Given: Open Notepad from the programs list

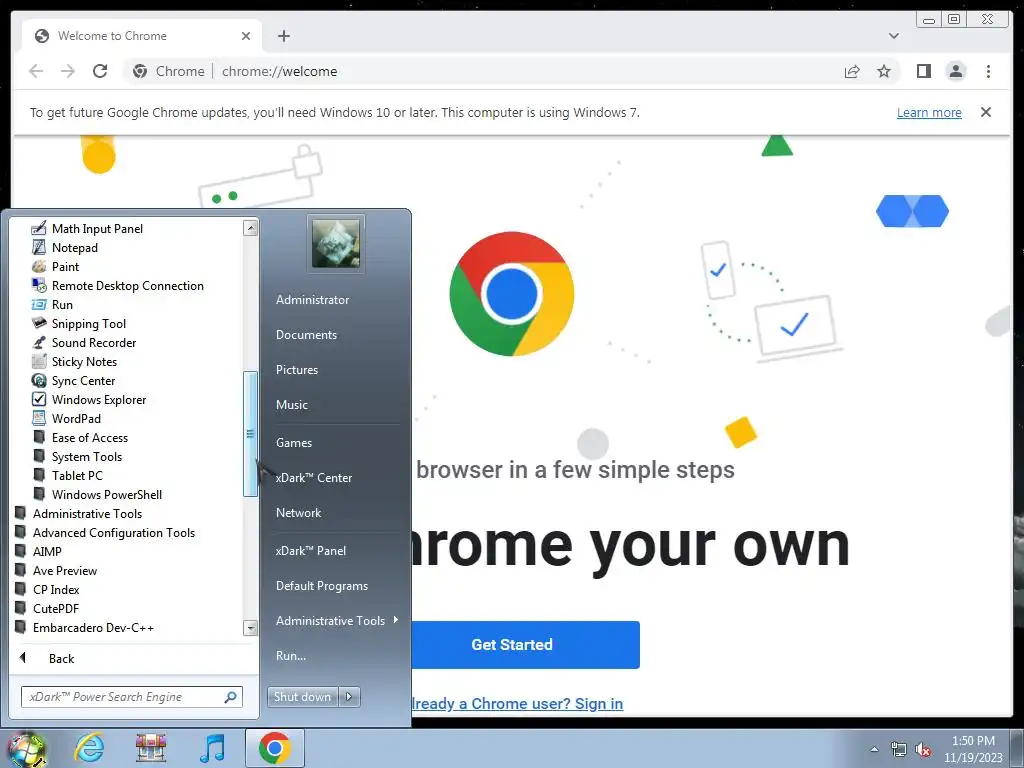Looking at the screenshot, I should (x=74, y=248).
